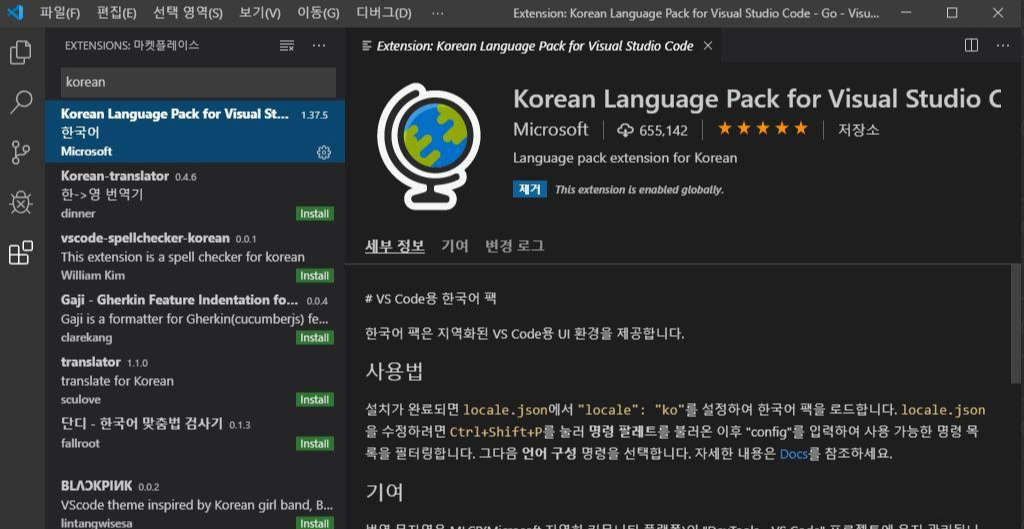The height and width of the screenshot is (529, 1024).
Task: Open the 편집(E) menu
Action: [116, 12]
